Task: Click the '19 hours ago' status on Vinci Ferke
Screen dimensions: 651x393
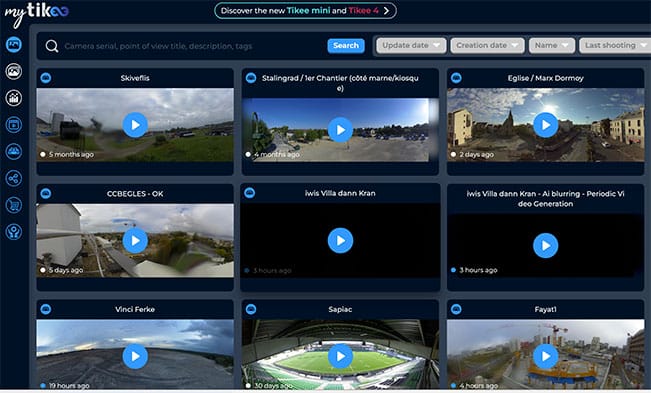Action: 69,386
